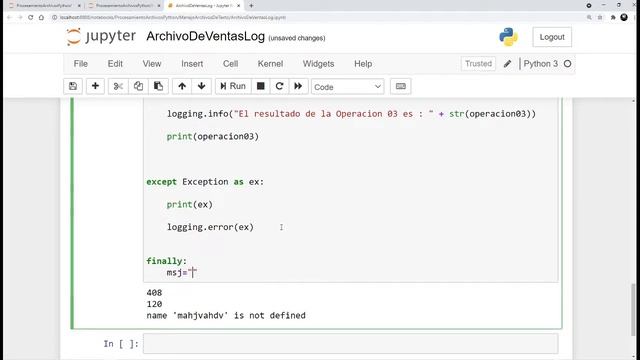Switch to the first browser tab
This screenshot has height=360, width=640.
click(43, 6)
